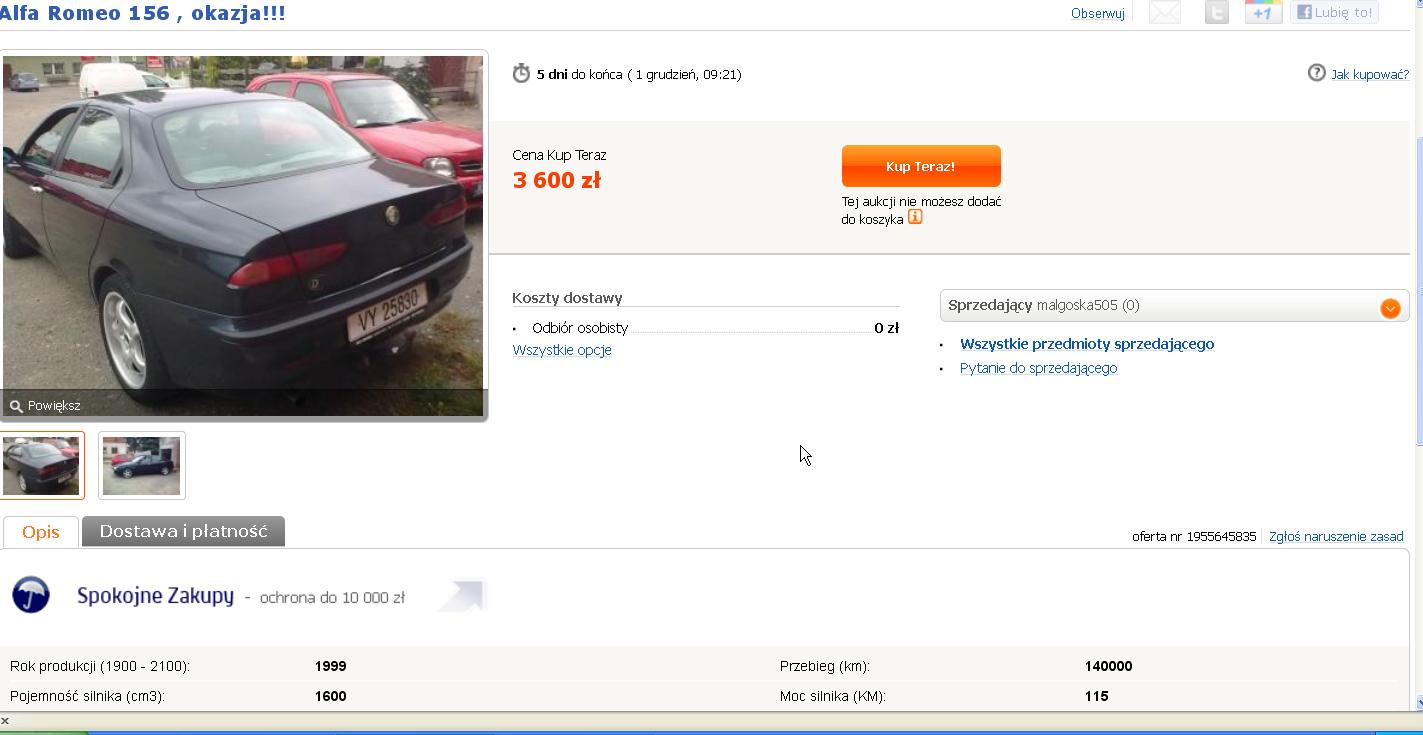Click the Kup Teraz! button

[x=921, y=166]
